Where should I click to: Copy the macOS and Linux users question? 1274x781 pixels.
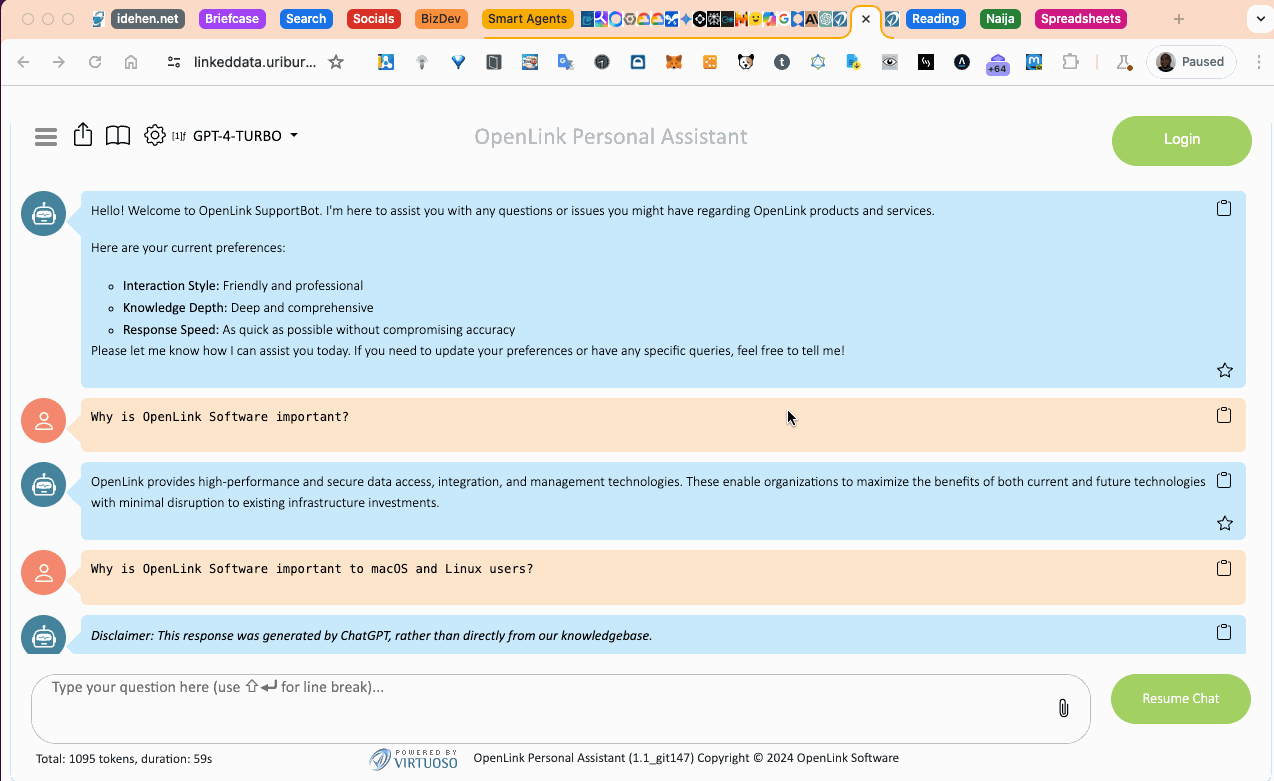pos(1223,568)
